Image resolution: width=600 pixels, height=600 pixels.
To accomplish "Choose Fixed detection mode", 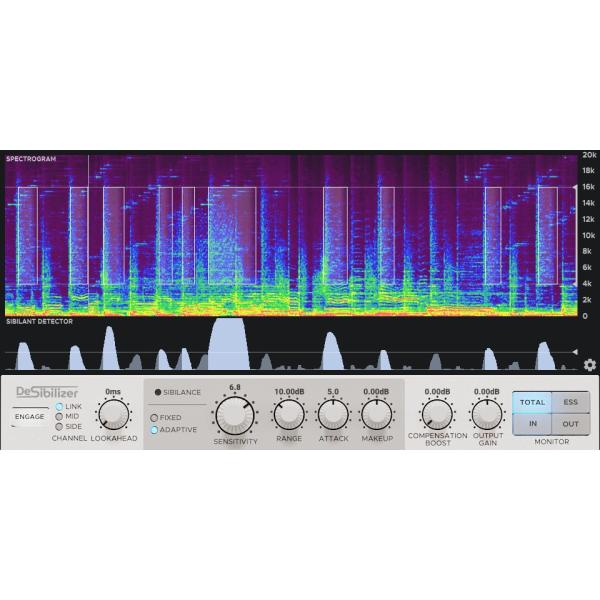I will 155,417.
